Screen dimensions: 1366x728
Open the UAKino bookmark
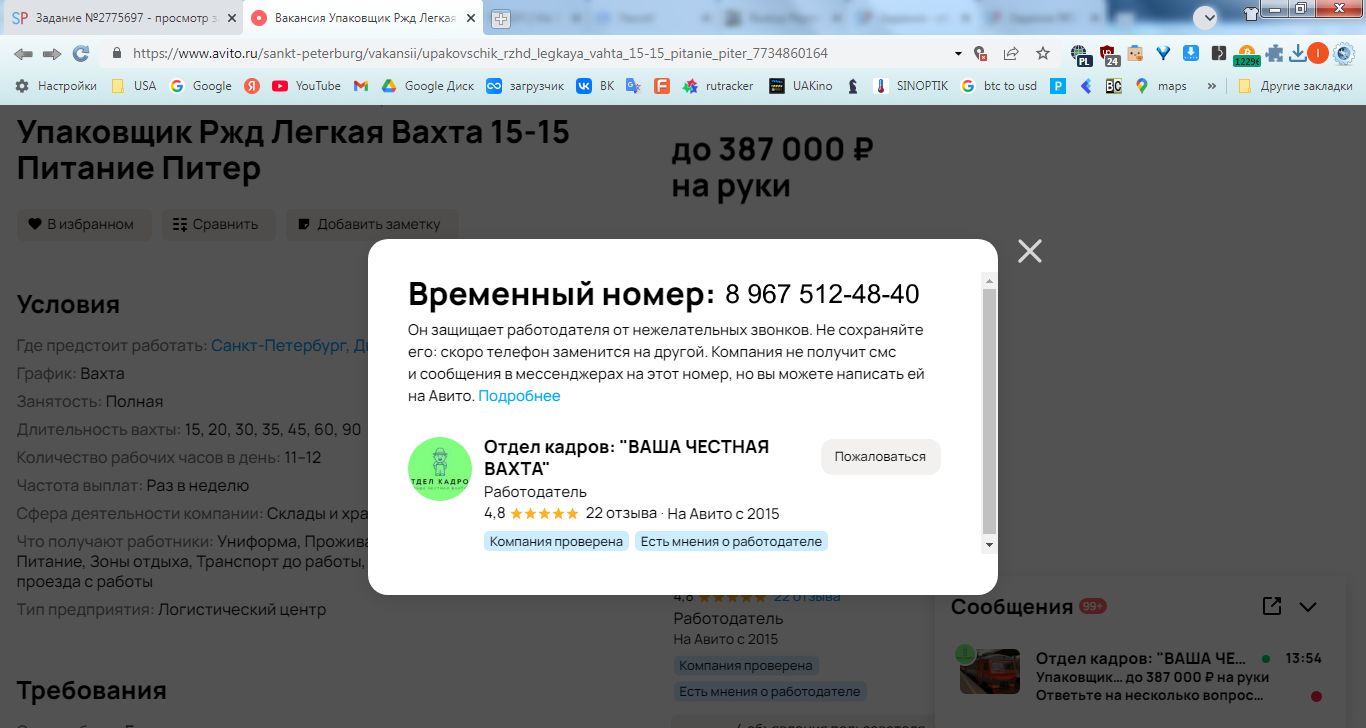(x=800, y=86)
